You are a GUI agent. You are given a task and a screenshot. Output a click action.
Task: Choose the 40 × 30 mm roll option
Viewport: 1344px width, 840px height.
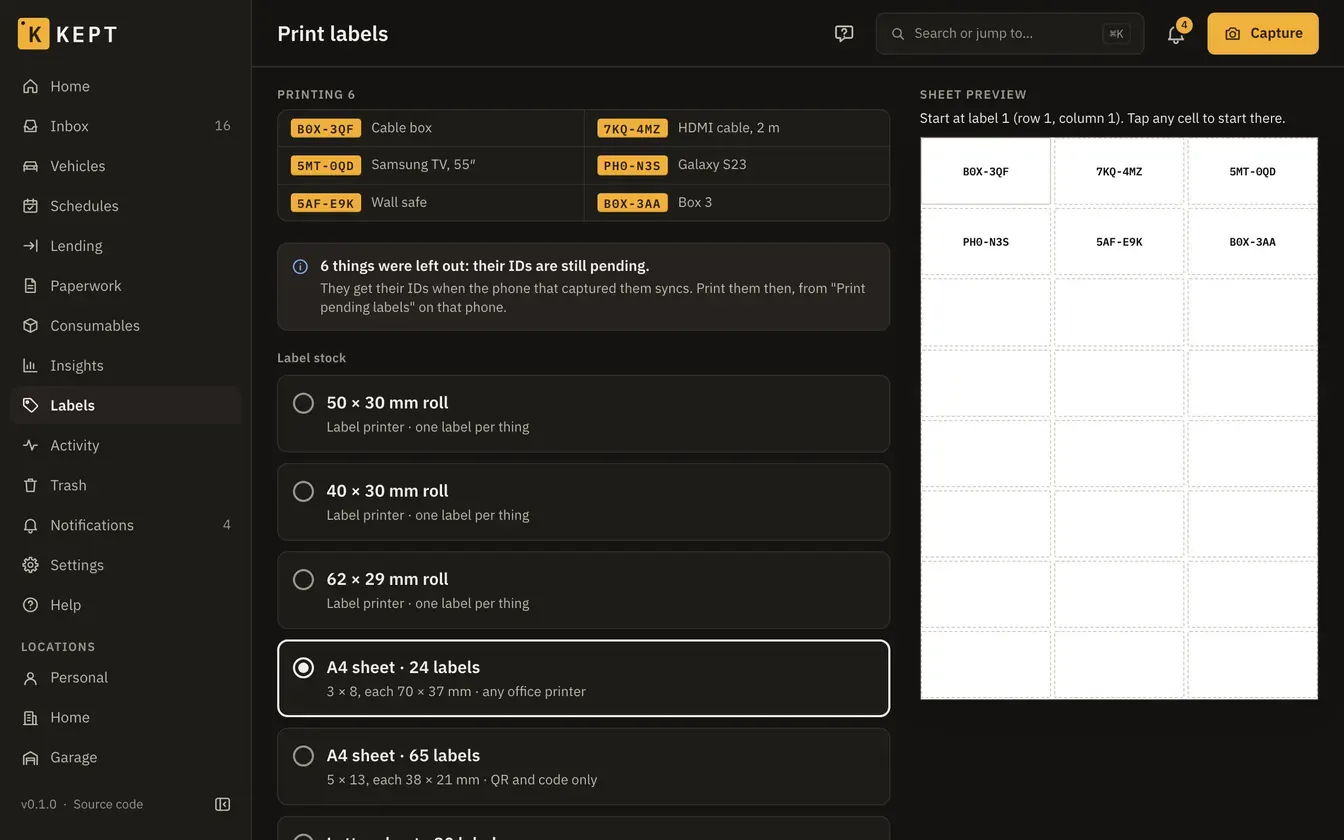tap(583, 502)
